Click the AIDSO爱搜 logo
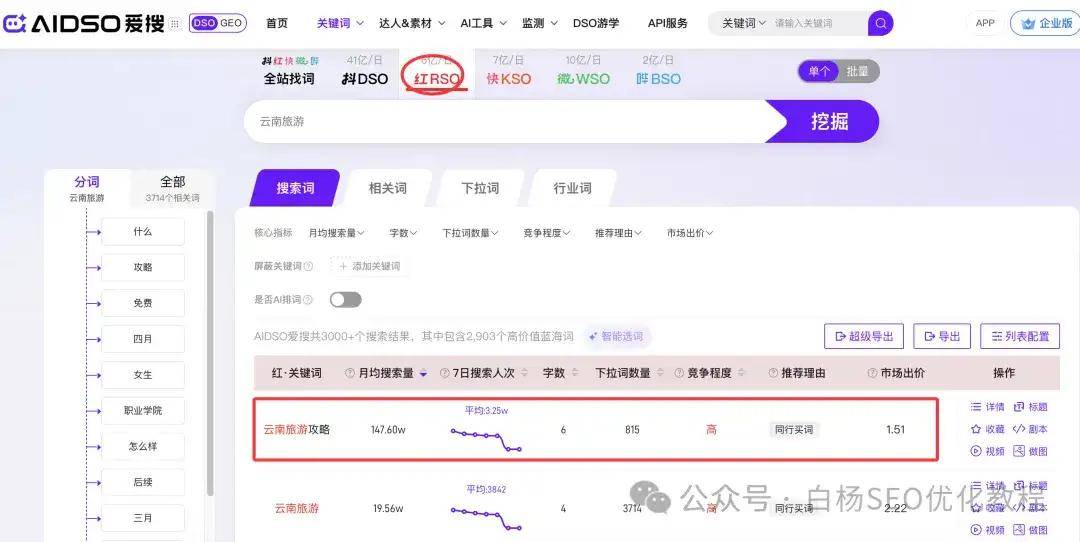Viewport: 1080px width, 542px height. coord(83,23)
